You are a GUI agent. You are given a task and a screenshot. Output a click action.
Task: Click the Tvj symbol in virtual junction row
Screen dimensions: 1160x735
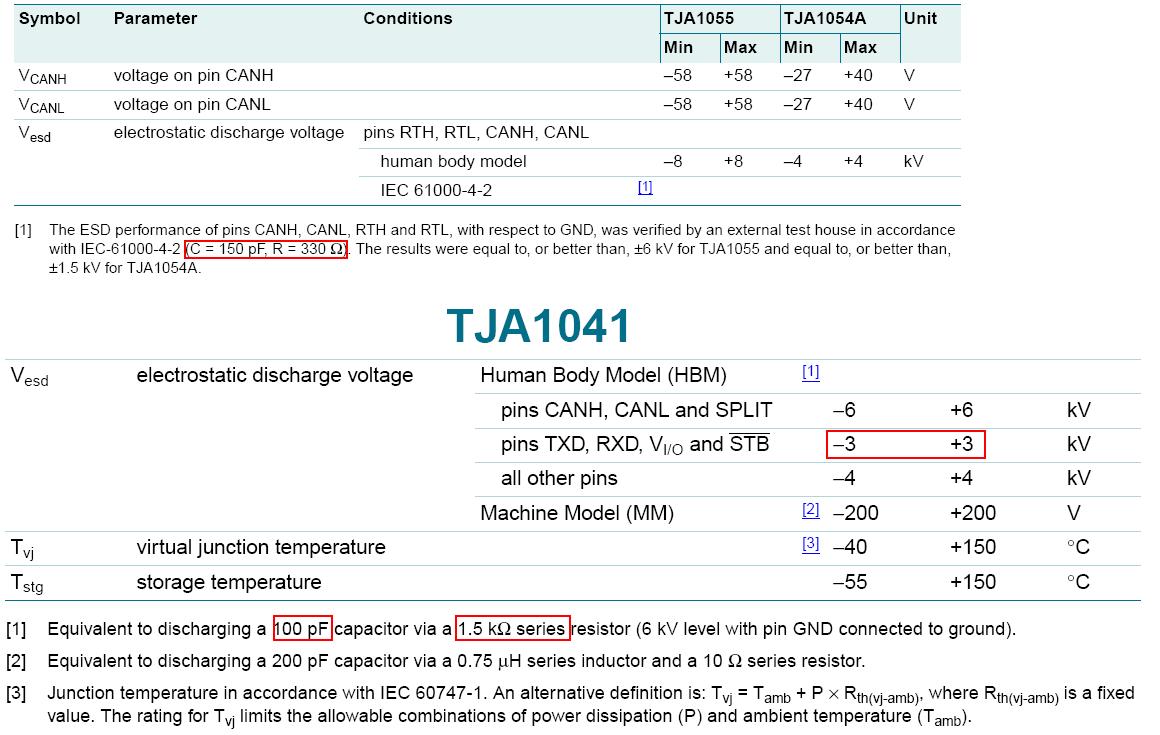[22, 549]
